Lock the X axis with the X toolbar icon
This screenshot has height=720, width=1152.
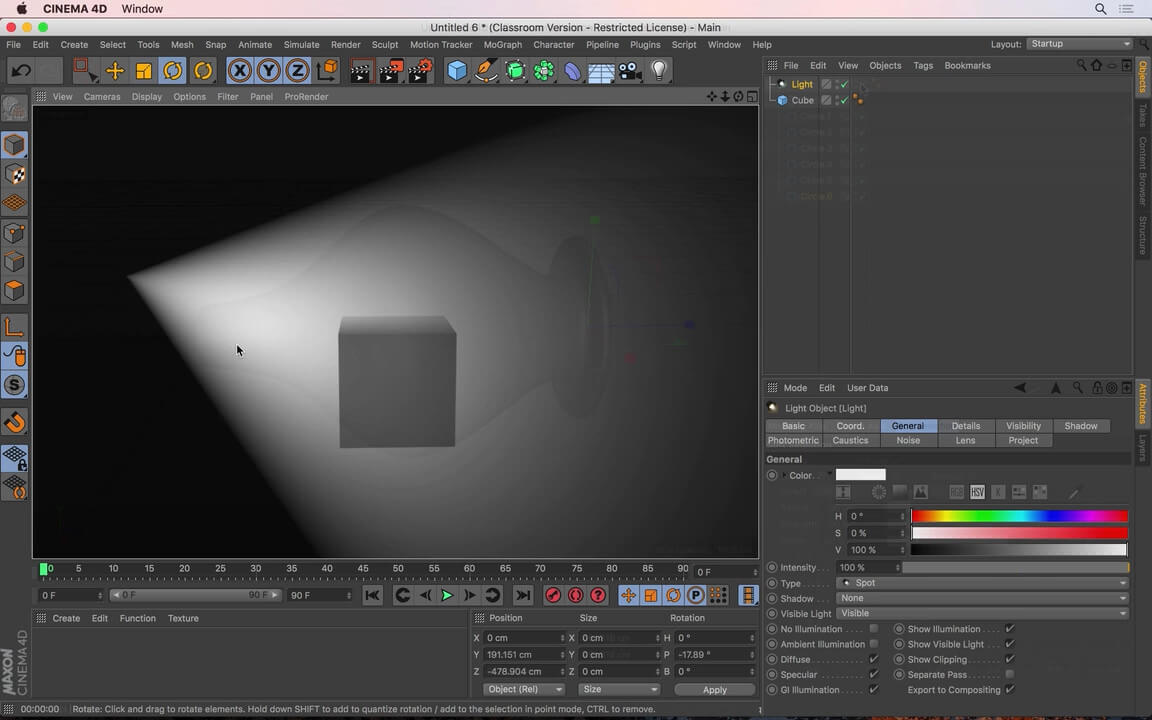point(240,70)
